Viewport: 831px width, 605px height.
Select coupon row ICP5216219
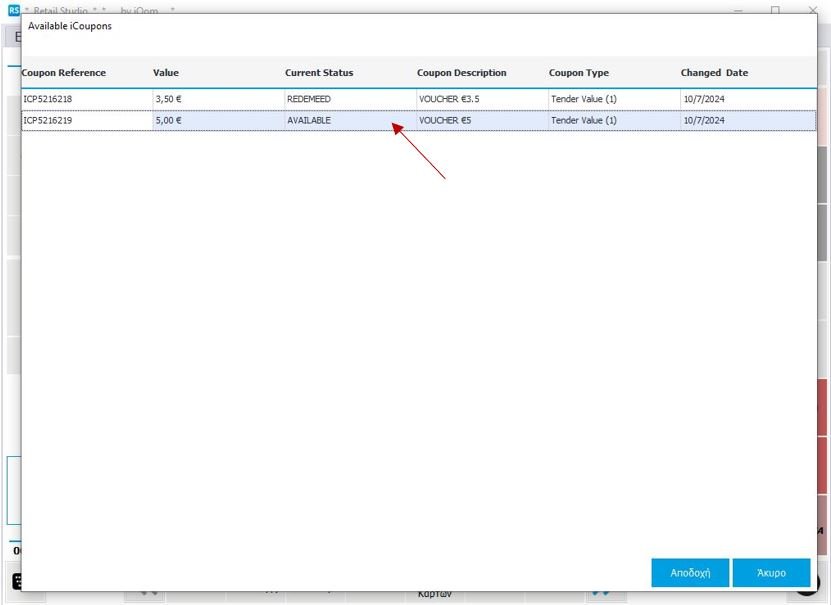tap(48, 120)
